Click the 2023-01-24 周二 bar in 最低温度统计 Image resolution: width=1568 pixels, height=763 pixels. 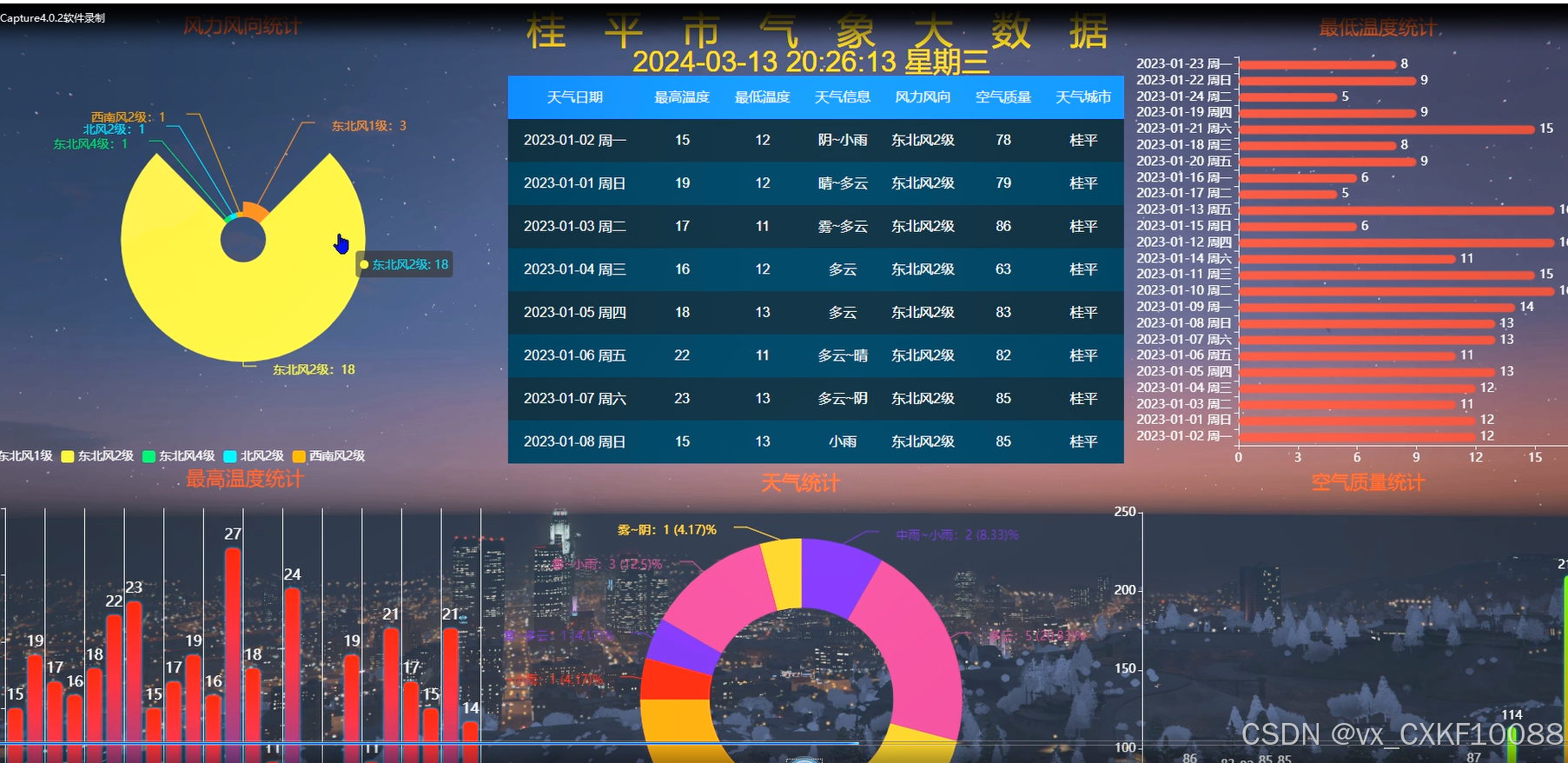[1287, 97]
